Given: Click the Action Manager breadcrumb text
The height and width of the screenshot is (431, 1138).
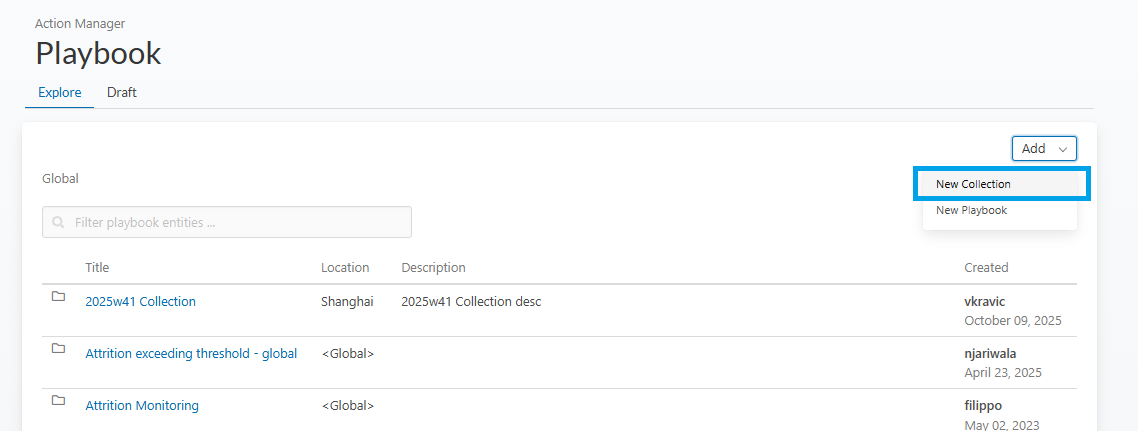Looking at the screenshot, I should pyautogui.click(x=80, y=23).
